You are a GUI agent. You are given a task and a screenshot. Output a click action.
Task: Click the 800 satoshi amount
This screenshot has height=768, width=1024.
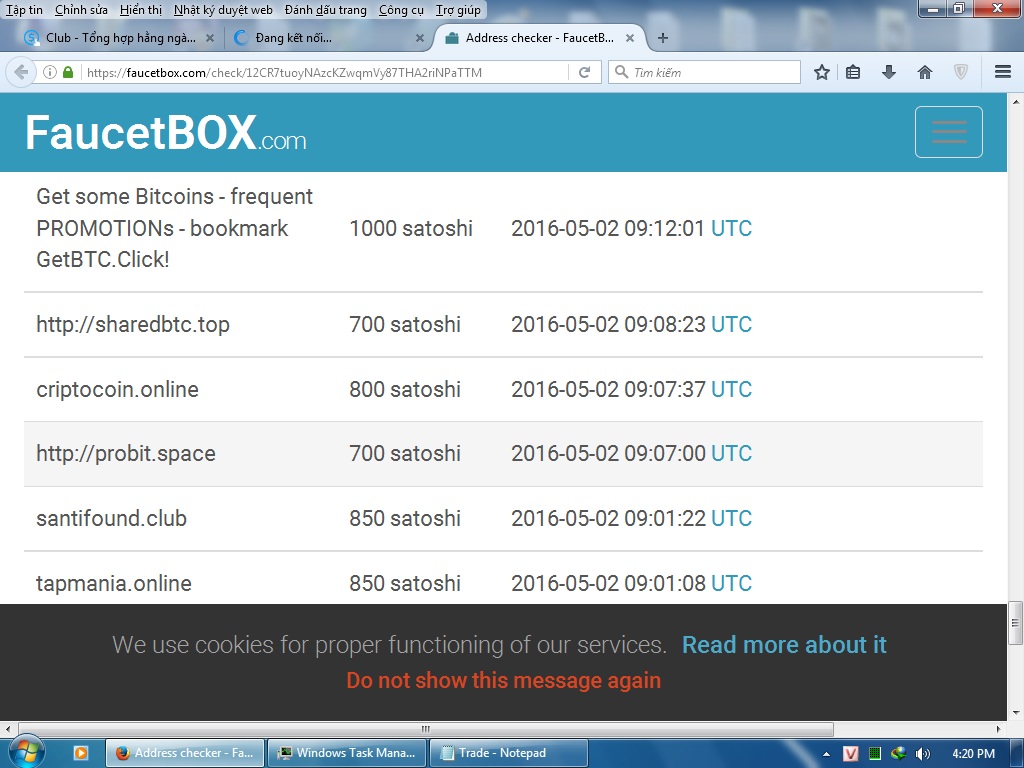405,389
